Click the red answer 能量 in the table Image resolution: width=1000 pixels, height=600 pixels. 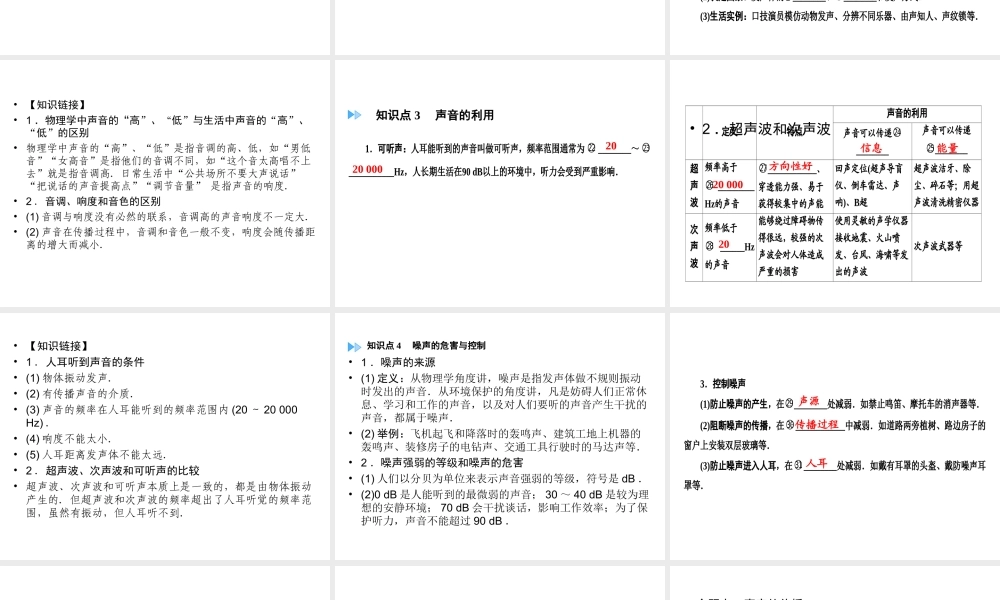(947, 148)
